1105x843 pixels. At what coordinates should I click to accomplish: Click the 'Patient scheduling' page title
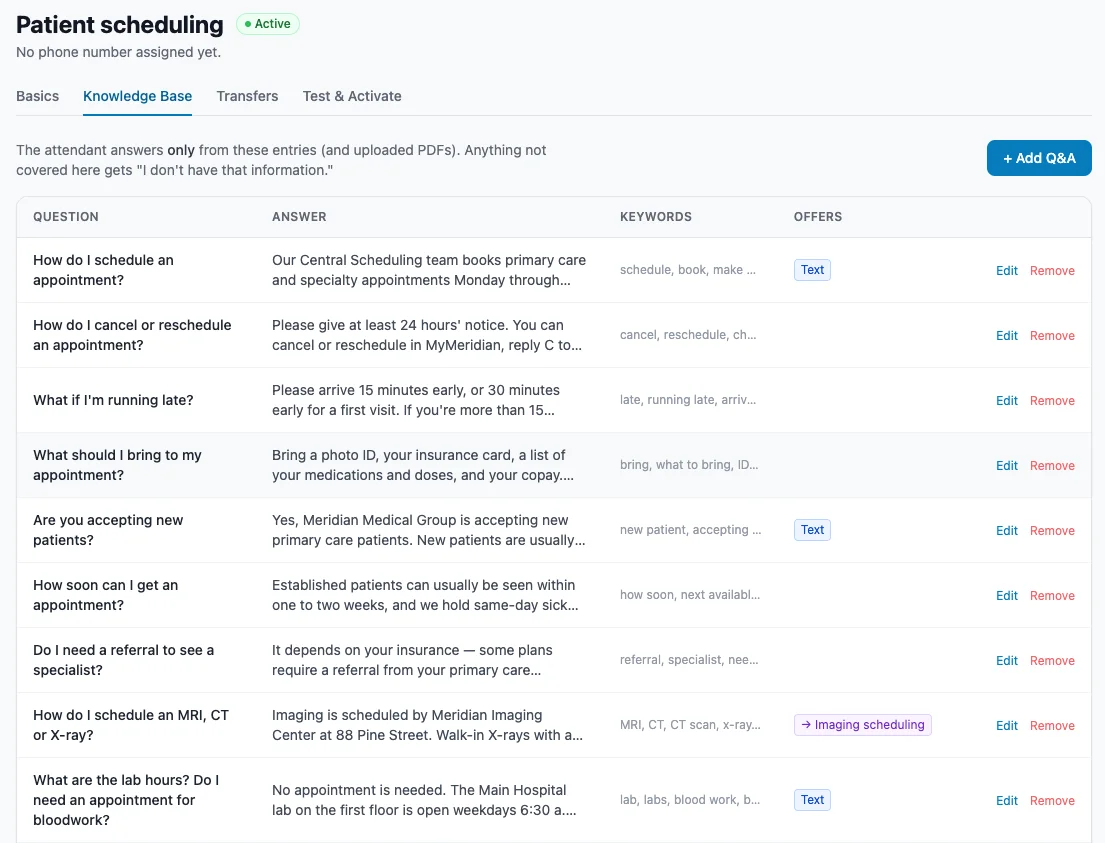click(120, 25)
